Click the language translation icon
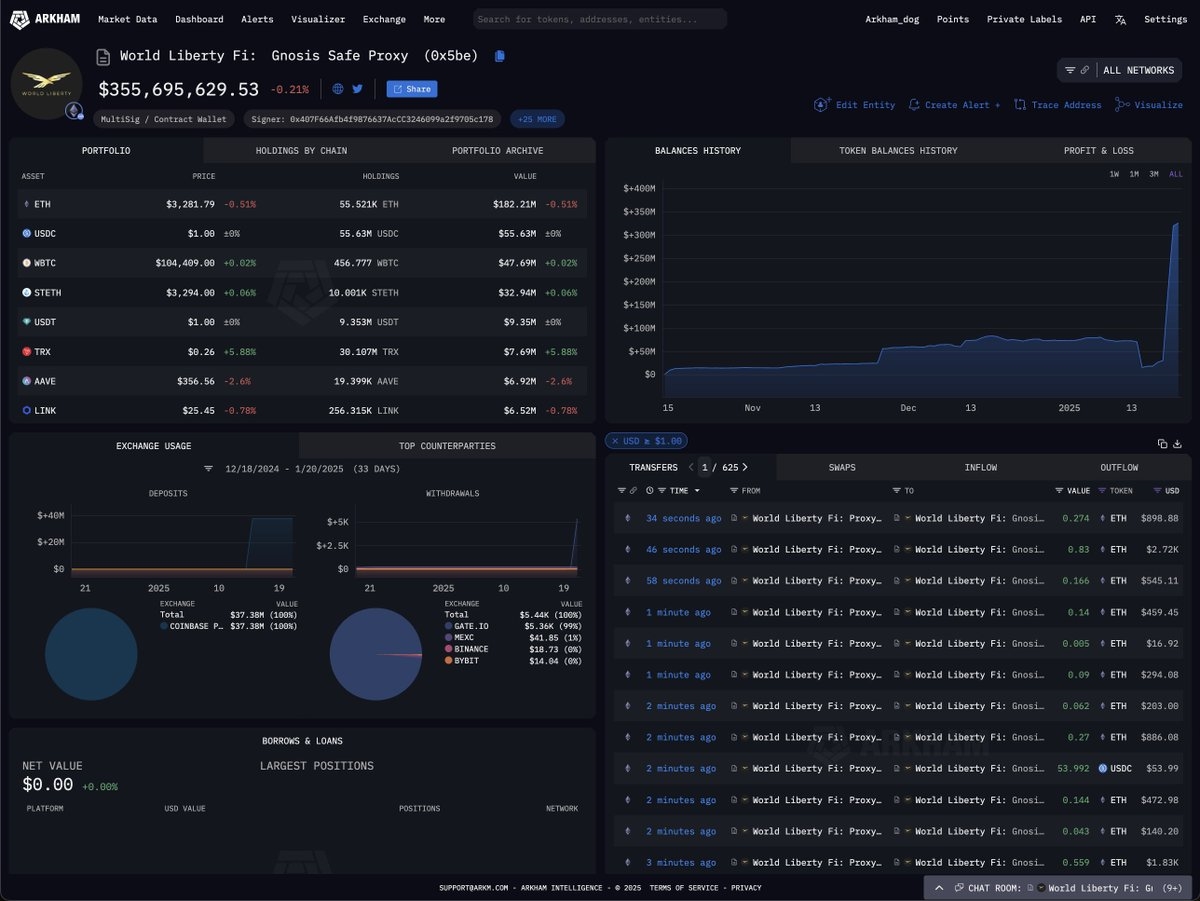1200x901 pixels. pos(1120,19)
